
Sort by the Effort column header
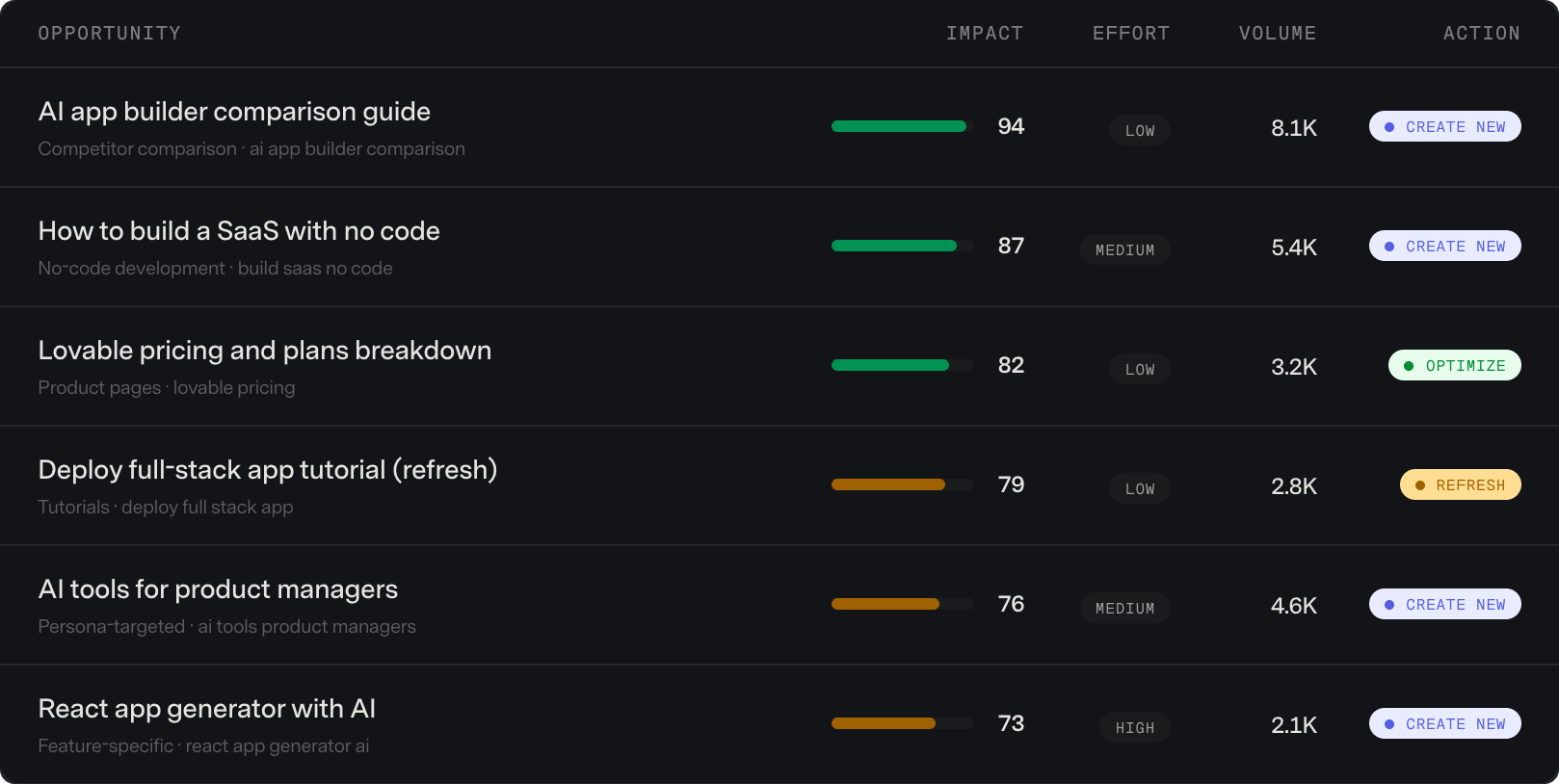pos(1130,34)
